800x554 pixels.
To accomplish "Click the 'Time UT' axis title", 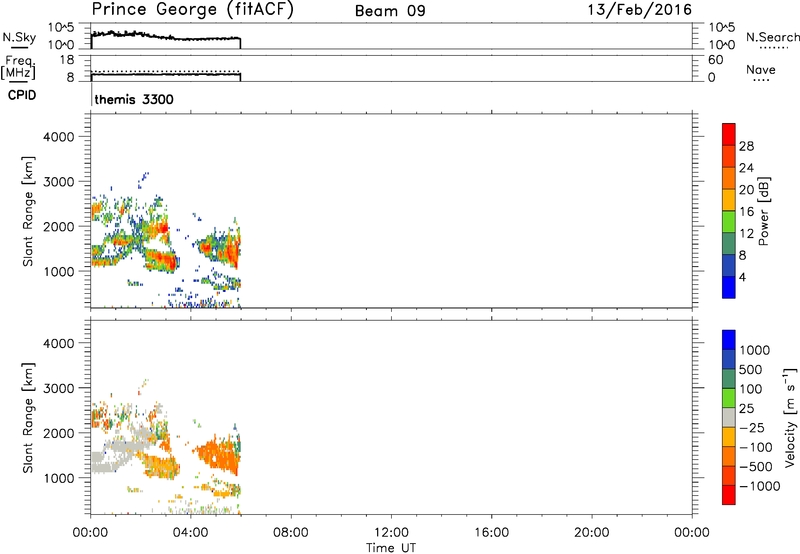I will (x=391, y=548).
